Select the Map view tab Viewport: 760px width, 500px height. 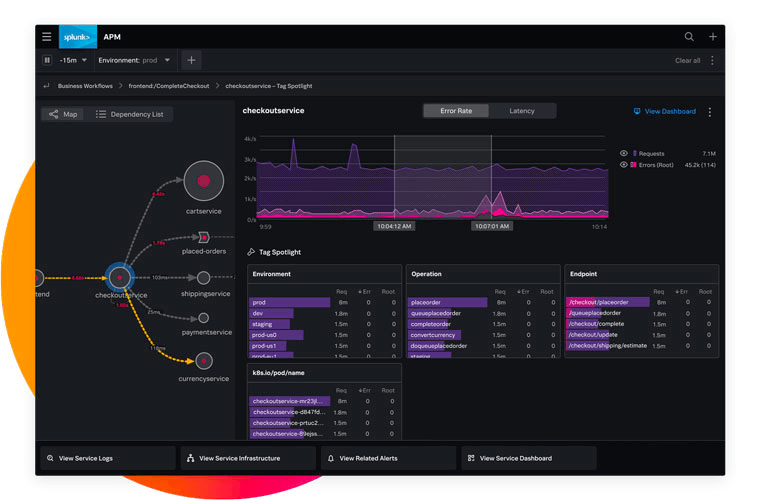(63, 114)
